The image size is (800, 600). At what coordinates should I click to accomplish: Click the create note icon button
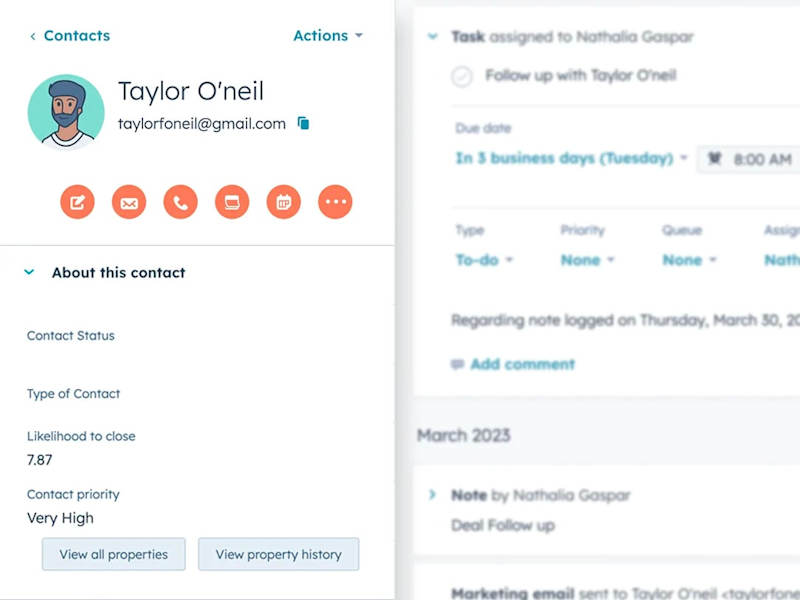(78, 202)
